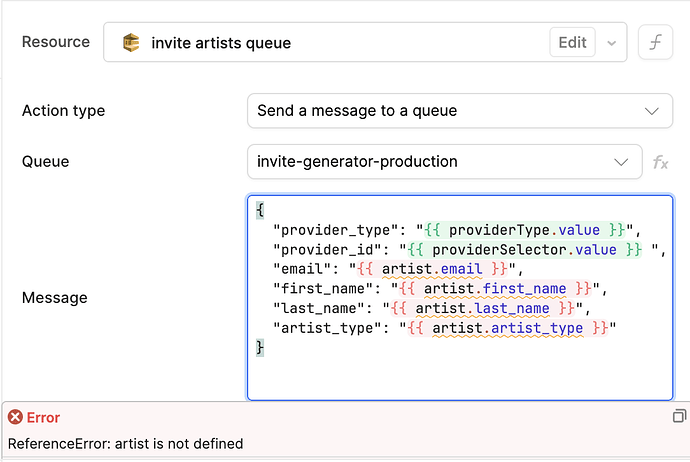Image resolution: width=690 pixels, height=462 pixels.
Task: Click the Action type label
Action: [63, 110]
